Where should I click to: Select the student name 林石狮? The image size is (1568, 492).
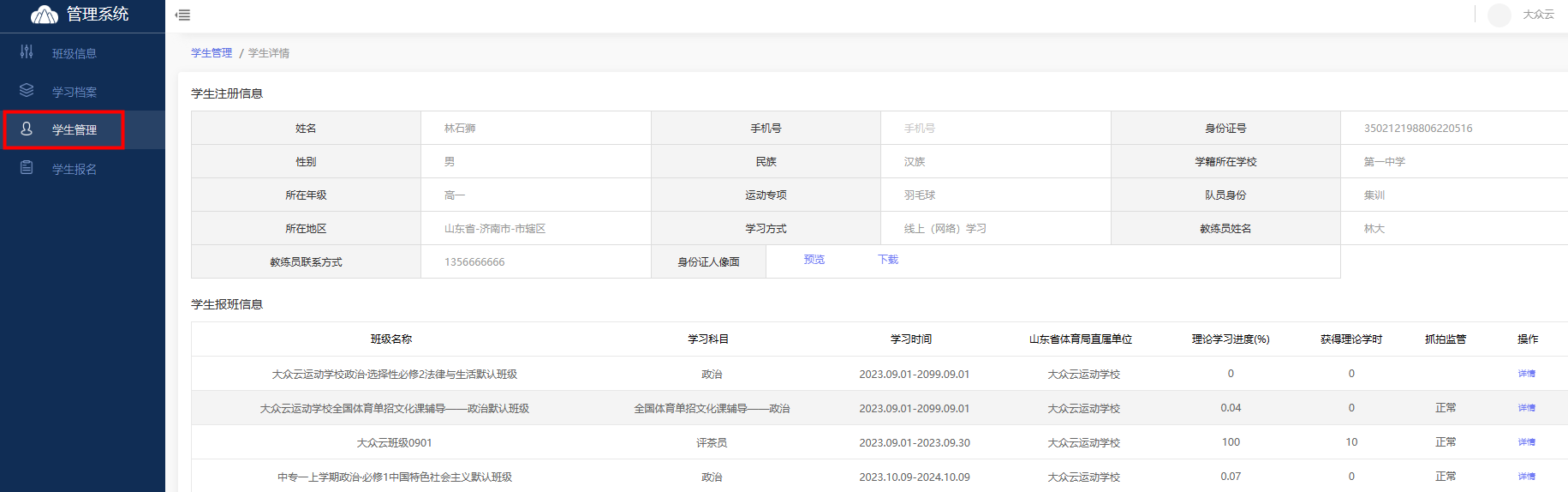(460, 129)
